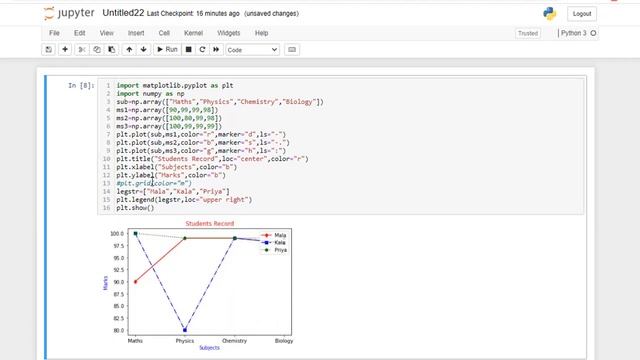Image resolution: width=640 pixels, height=360 pixels.
Task: Click the Biology tick label on chart
Action: click(284, 341)
